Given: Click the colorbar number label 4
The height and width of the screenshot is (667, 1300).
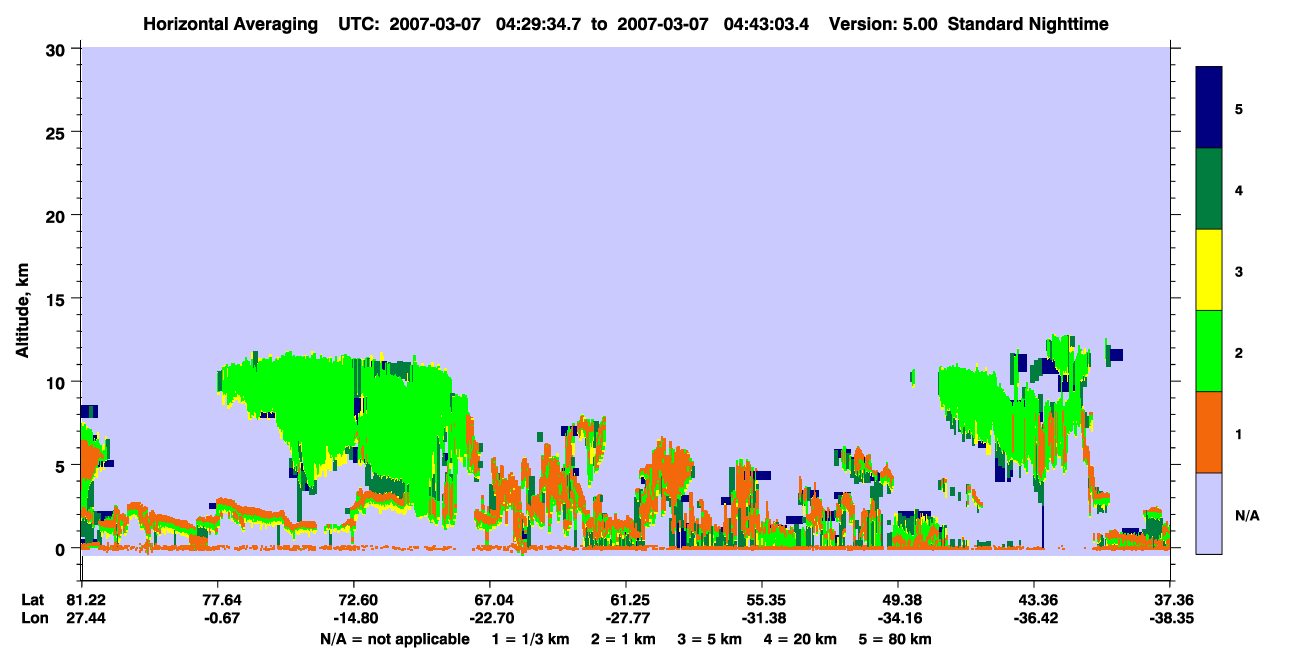Looking at the screenshot, I should (1239, 189).
